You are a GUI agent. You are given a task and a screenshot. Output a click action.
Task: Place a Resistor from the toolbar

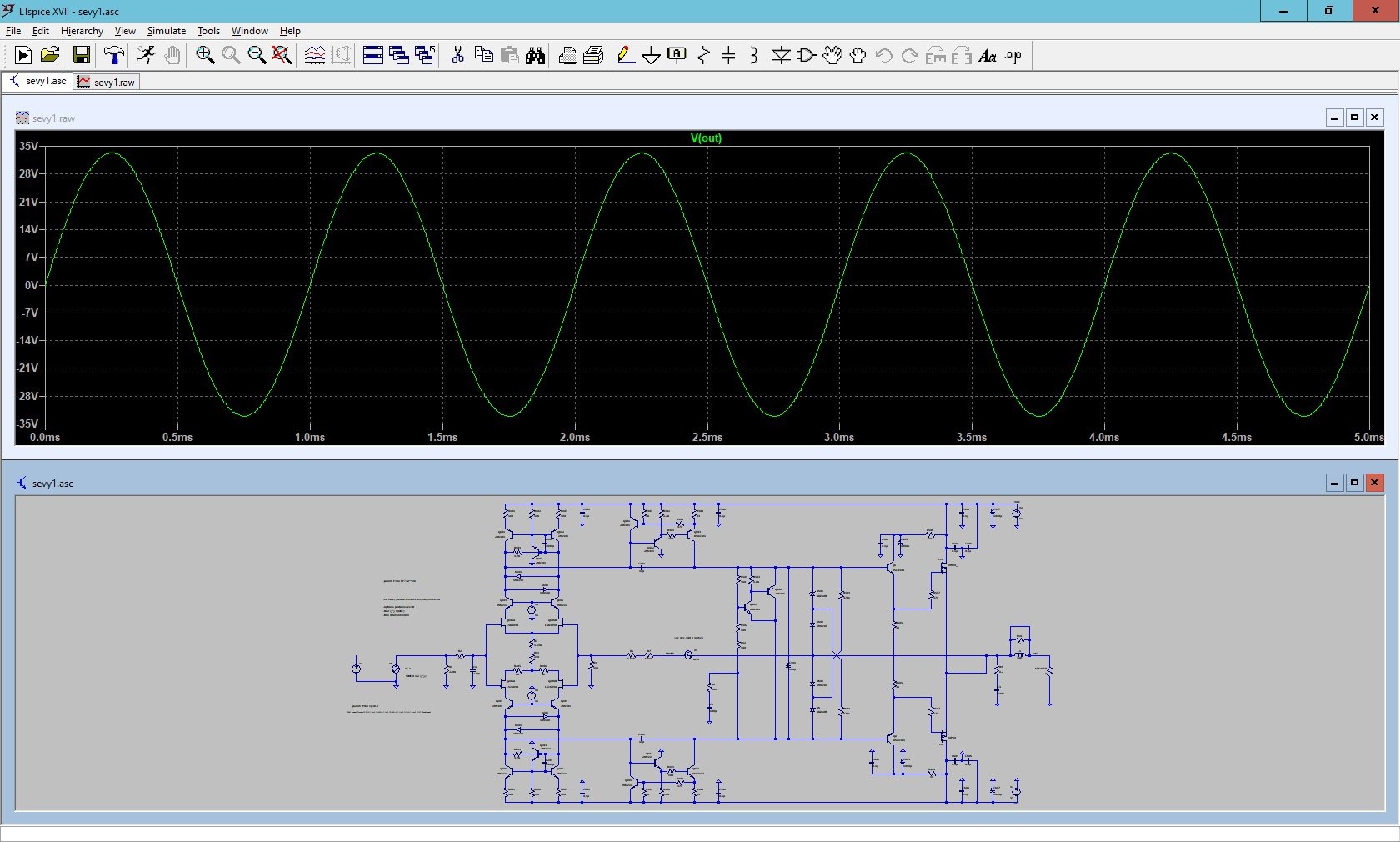click(x=703, y=55)
